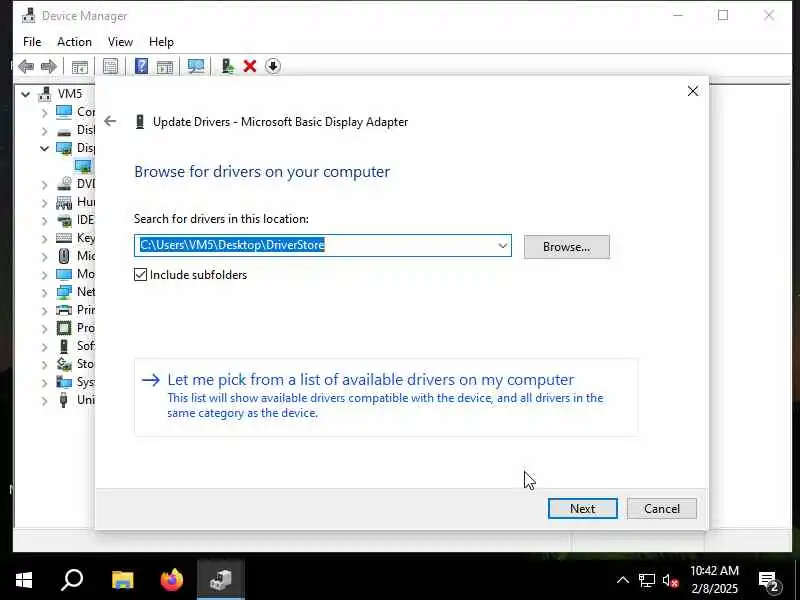Click the blue Help toolbar icon

(141, 66)
